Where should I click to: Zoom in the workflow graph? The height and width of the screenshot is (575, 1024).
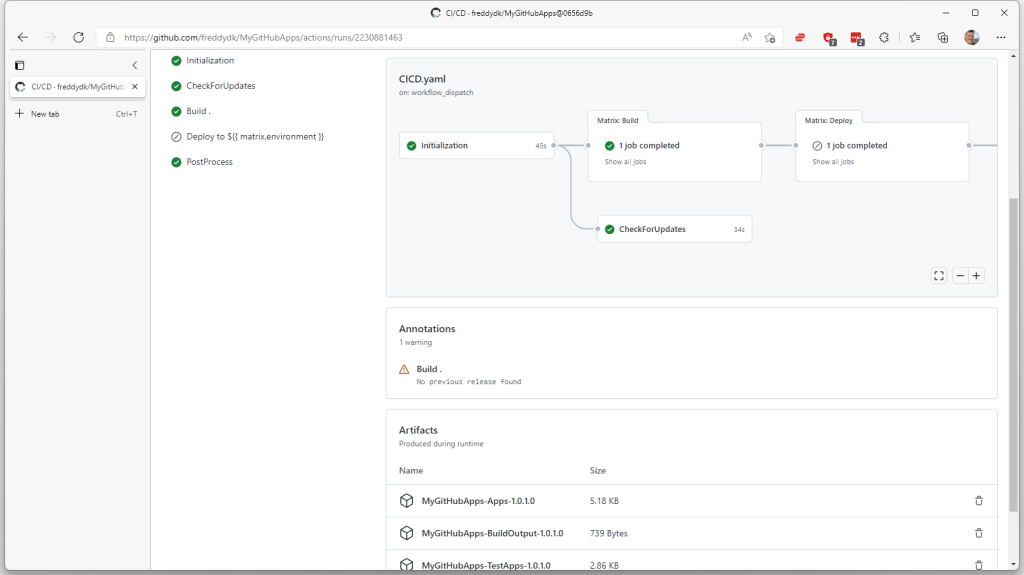pos(977,276)
